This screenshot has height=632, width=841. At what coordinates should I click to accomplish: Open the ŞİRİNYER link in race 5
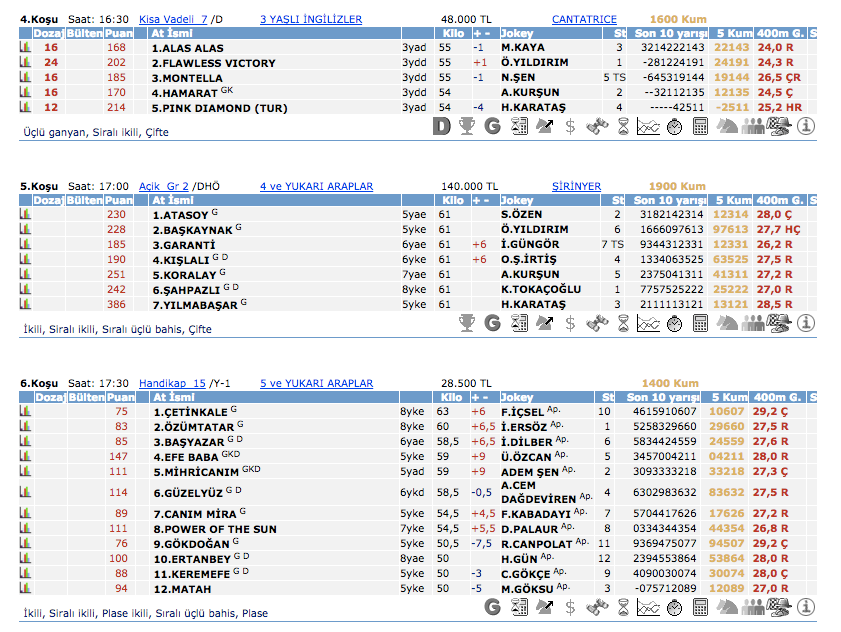[x=576, y=186]
